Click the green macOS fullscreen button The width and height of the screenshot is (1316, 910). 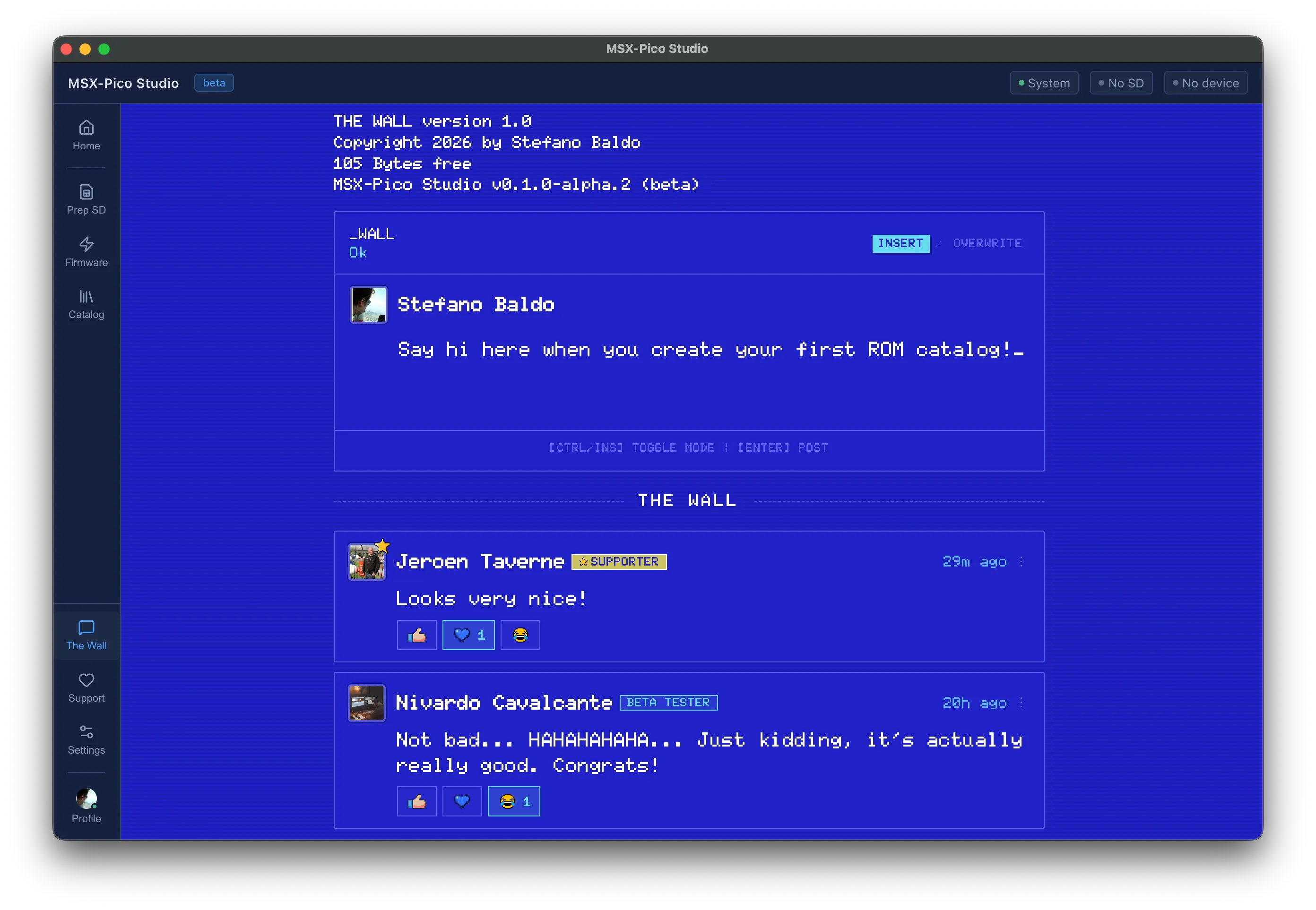coord(104,49)
